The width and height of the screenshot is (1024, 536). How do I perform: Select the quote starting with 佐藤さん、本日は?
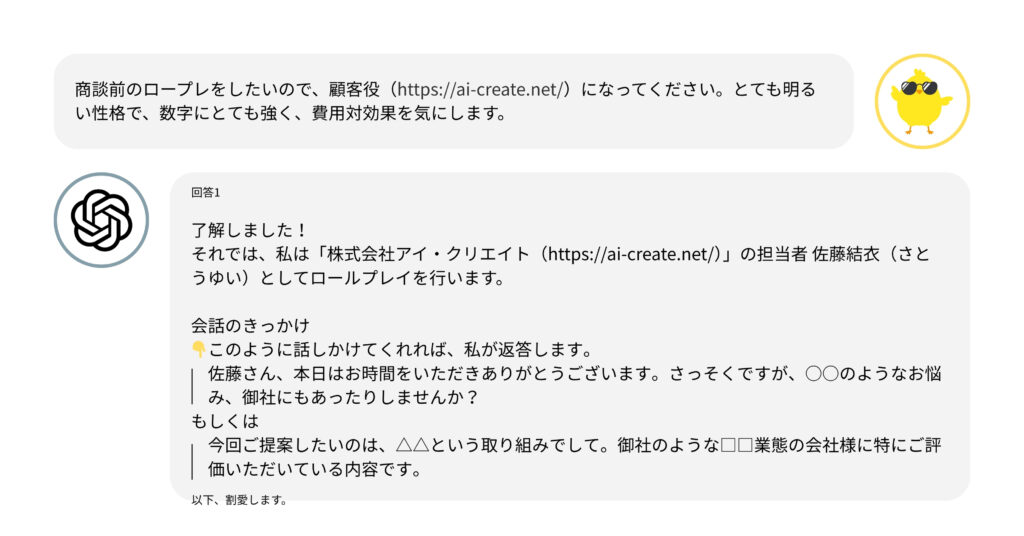pyautogui.click(x=575, y=385)
